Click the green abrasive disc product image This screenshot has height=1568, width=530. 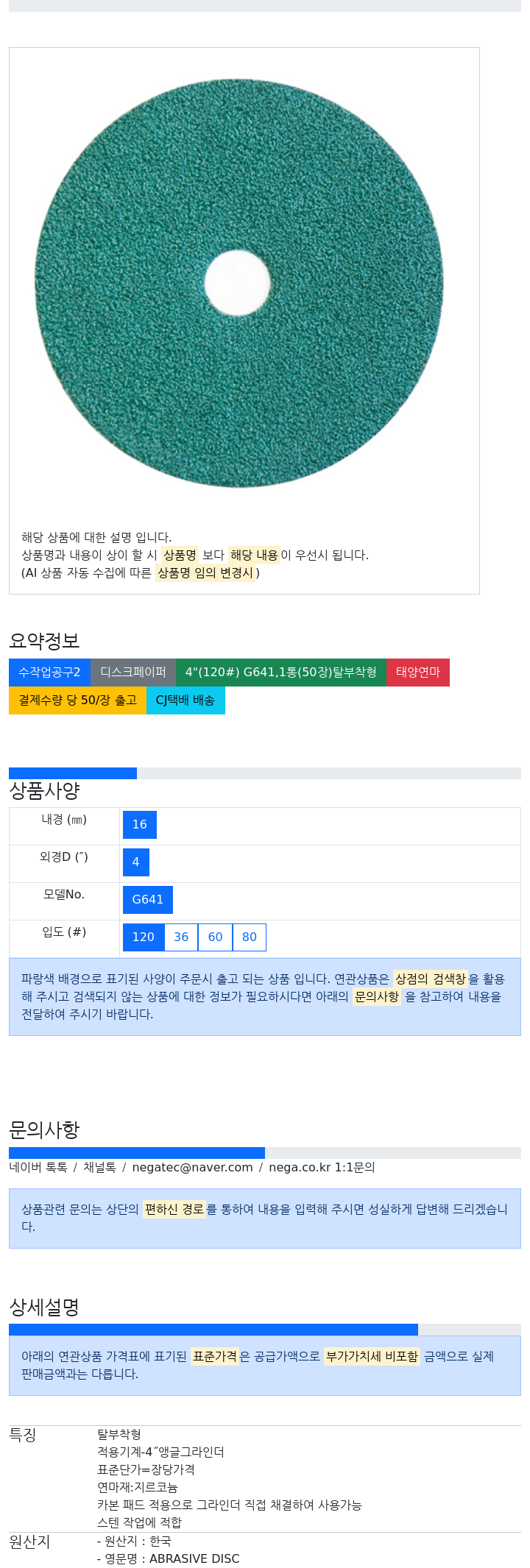click(x=239, y=283)
